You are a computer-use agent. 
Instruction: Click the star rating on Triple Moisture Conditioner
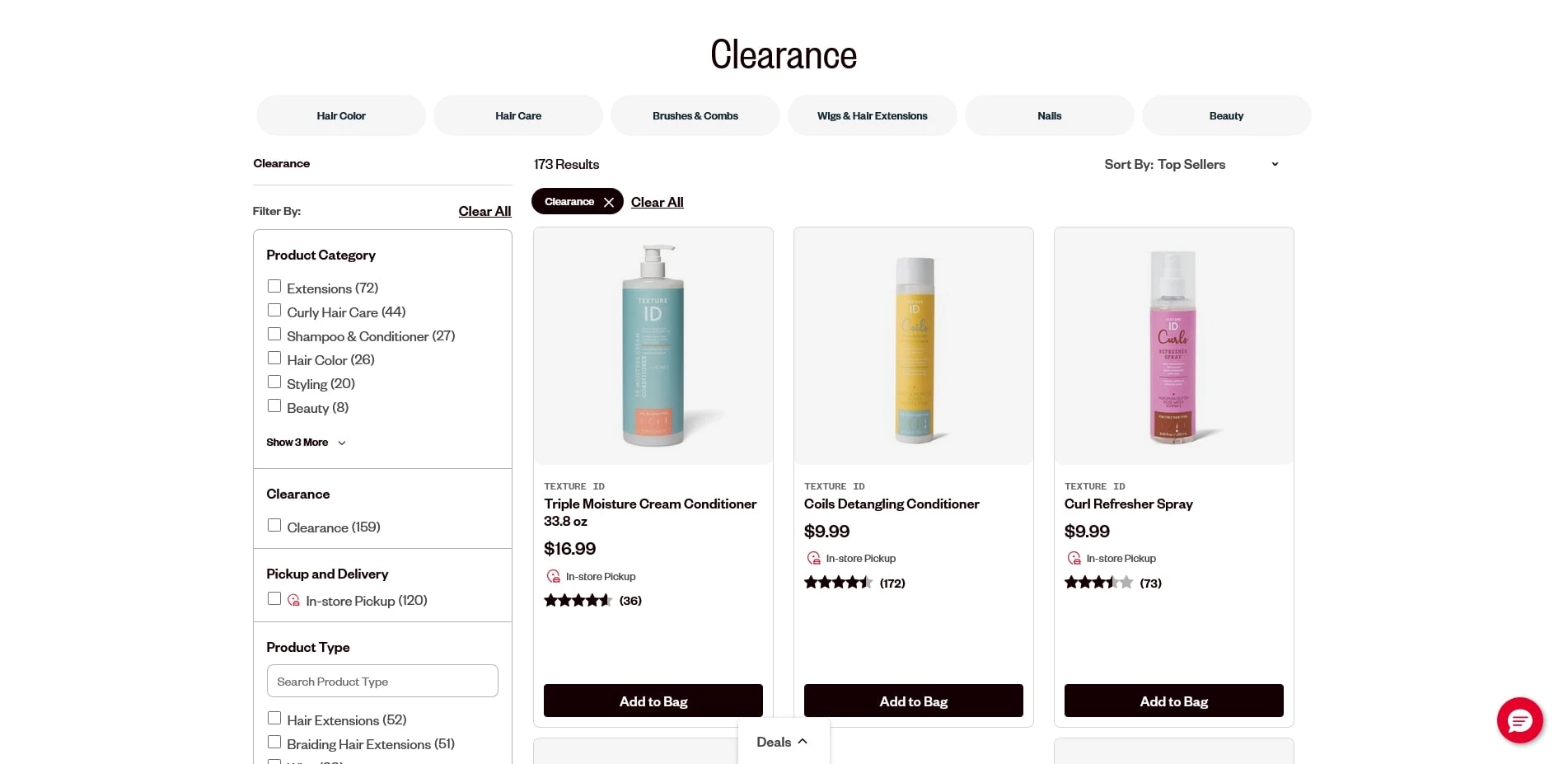click(578, 601)
